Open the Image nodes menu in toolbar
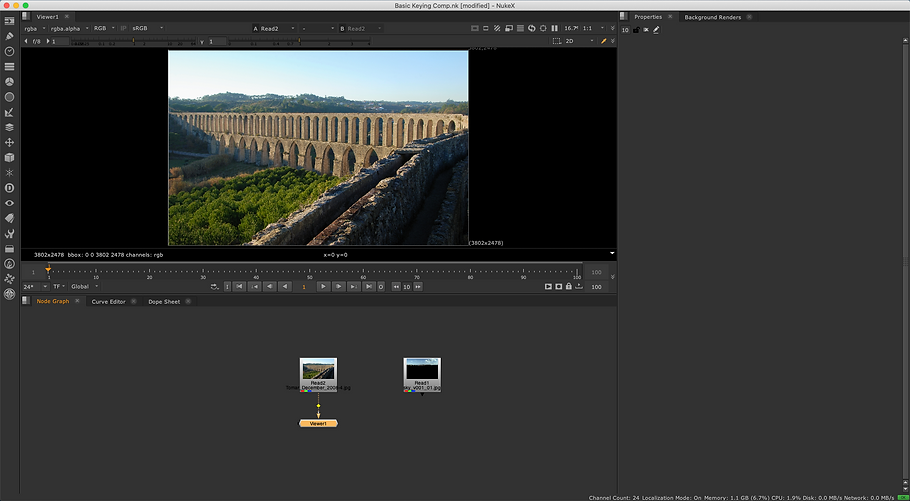Image resolution: width=910 pixels, height=501 pixels. [x=9, y=21]
